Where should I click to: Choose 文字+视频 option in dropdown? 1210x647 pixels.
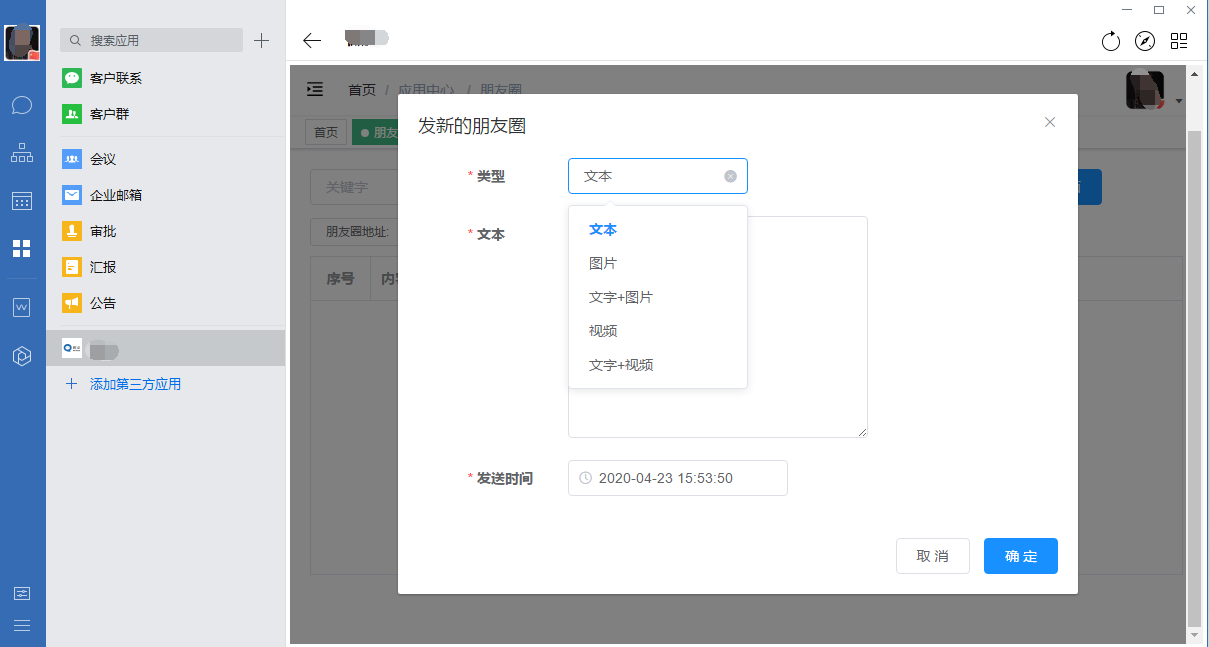[x=621, y=365]
